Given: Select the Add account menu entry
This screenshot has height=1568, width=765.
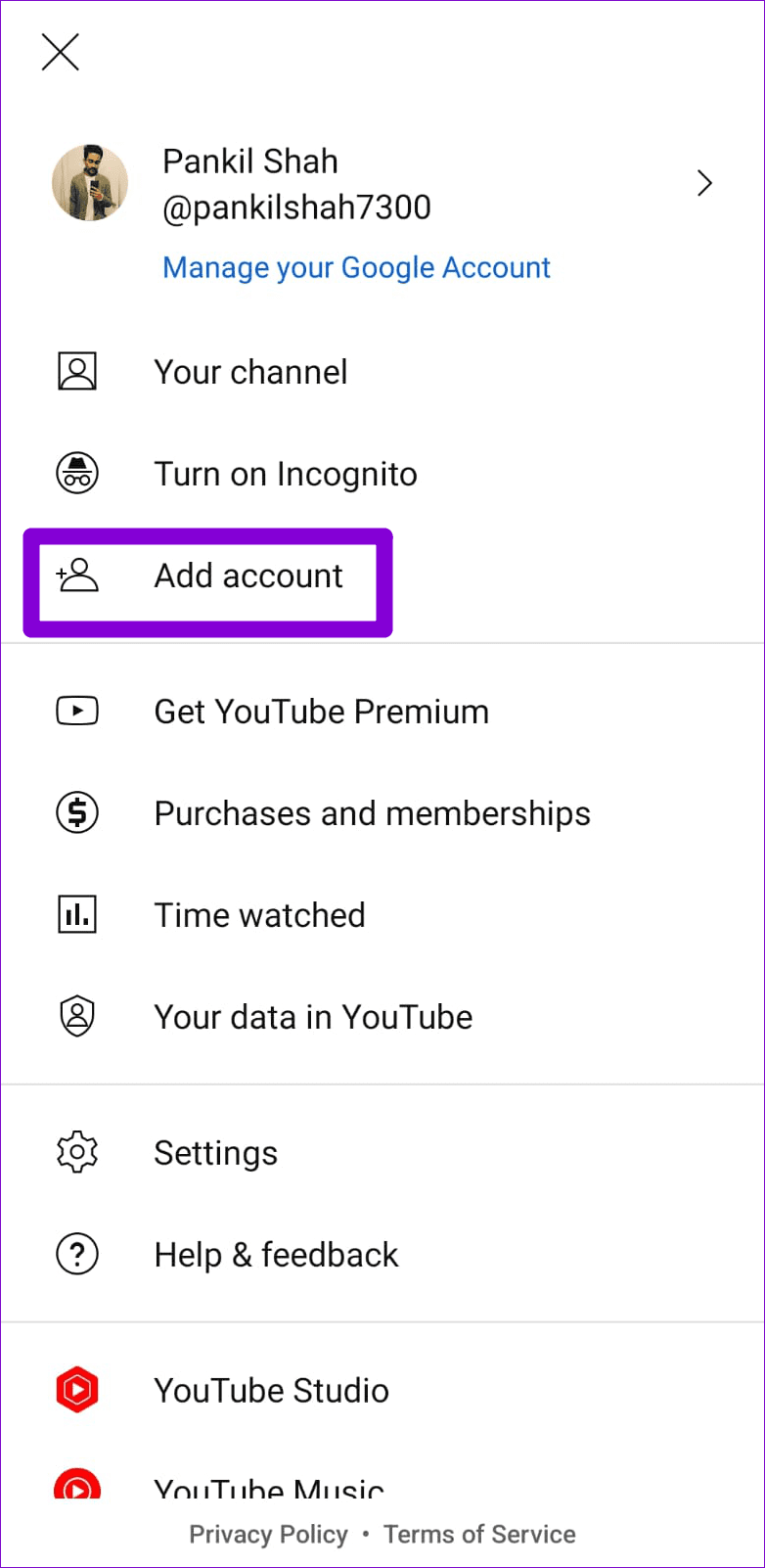Looking at the screenshot, I should point(247,576).
